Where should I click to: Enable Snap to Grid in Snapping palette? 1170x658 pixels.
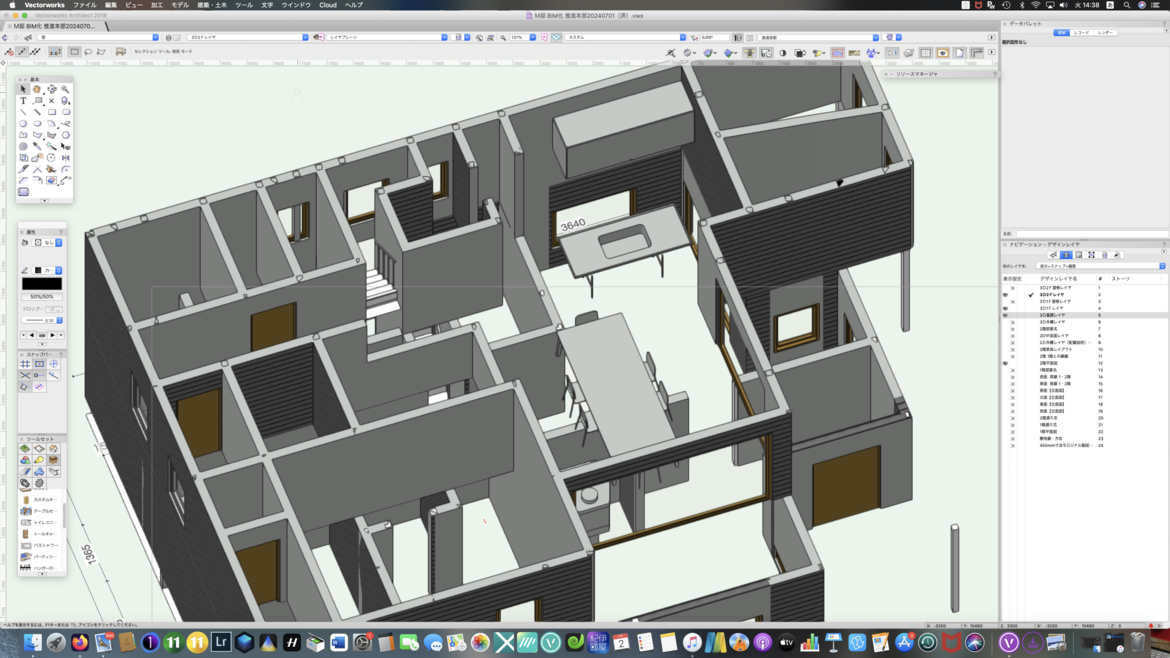[25, 364]
